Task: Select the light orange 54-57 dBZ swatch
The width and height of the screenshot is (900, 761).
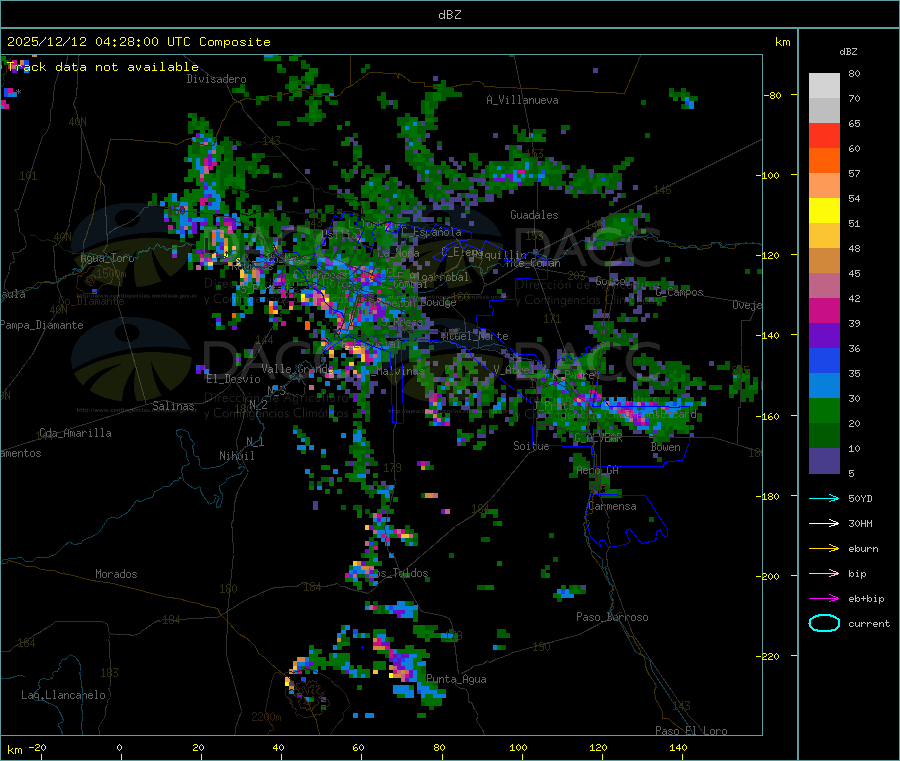Action: tap(824, 185)
